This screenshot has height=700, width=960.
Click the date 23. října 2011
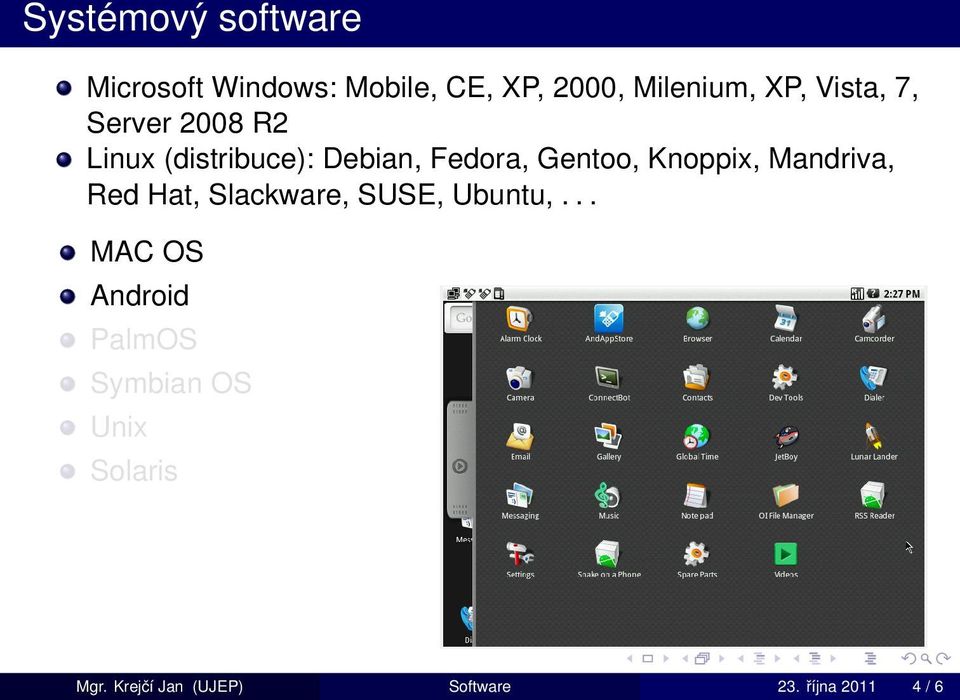[x=826, y=686]
